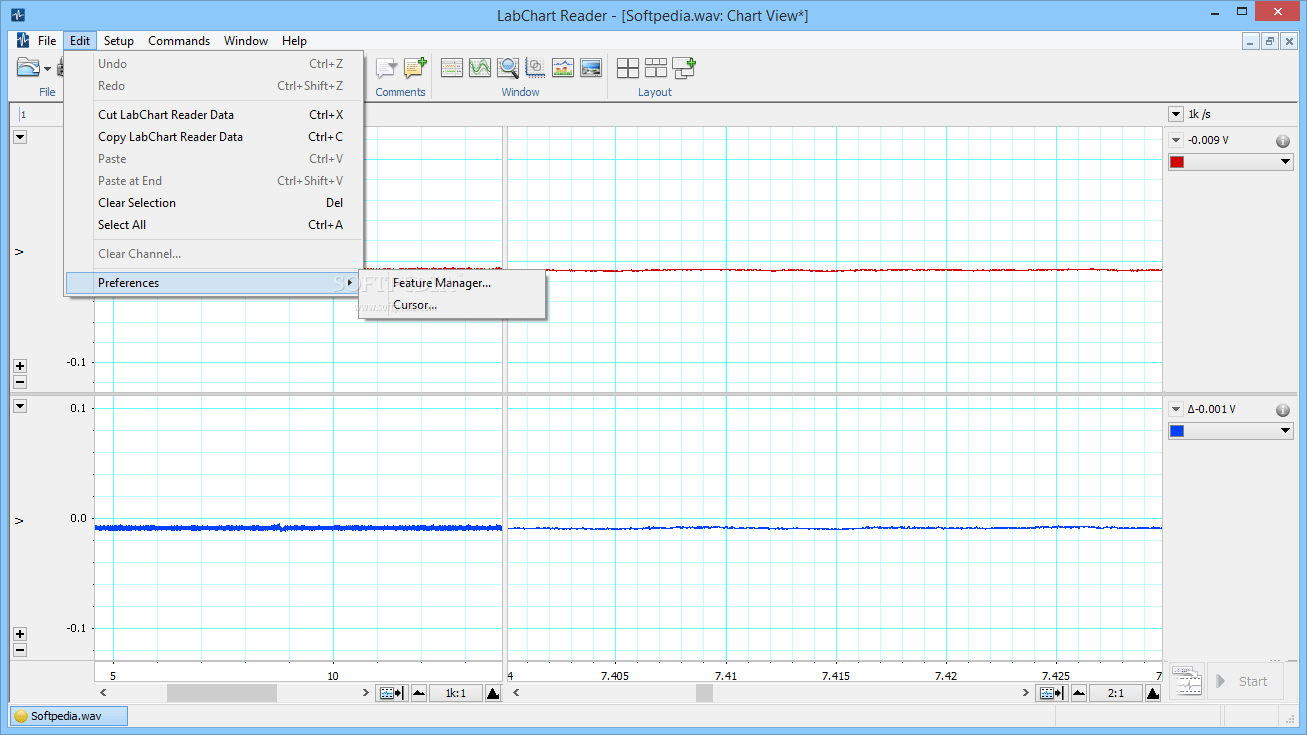
Task: Expand the top channel amplitude axis arrow
Action: click(x=18, y=252)
